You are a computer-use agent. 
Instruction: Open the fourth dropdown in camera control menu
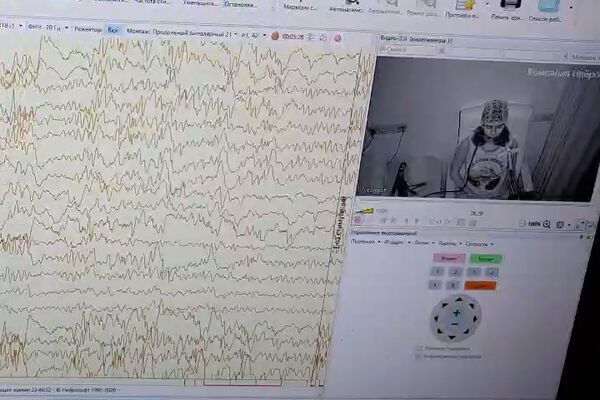click(x=450, y=243)
